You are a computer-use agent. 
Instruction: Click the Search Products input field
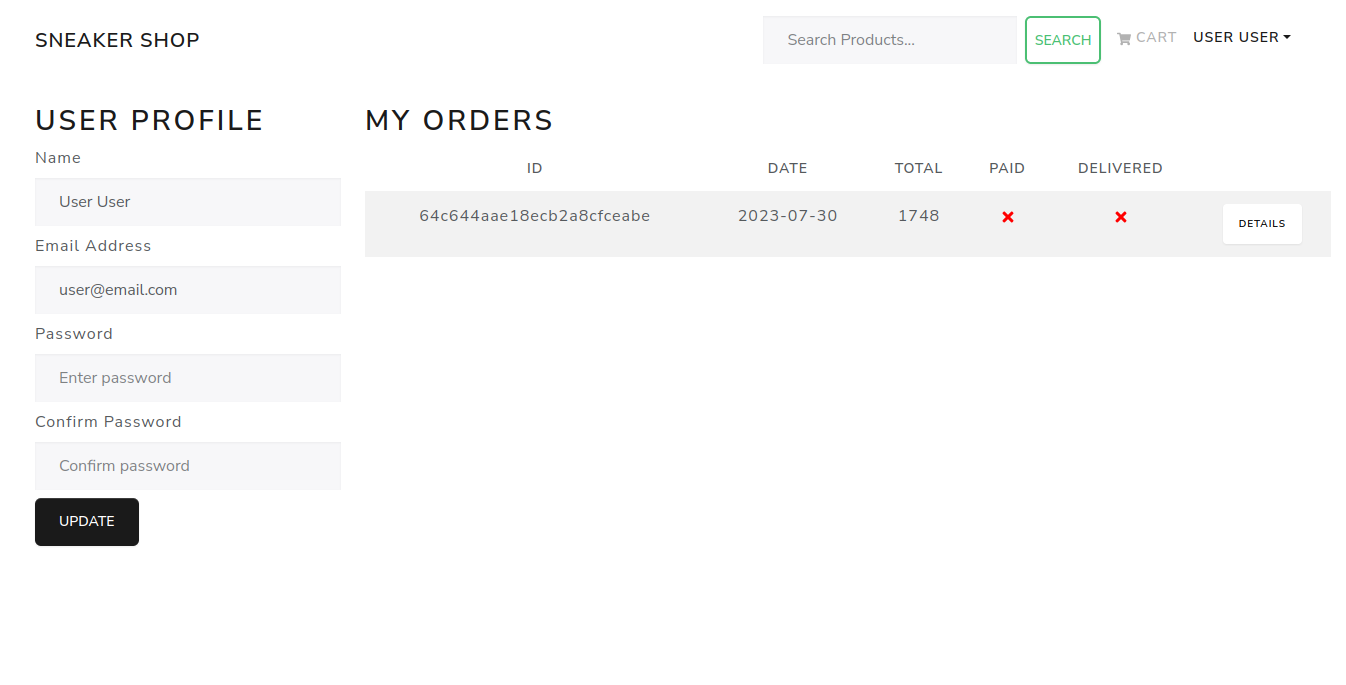coord(889,40)
